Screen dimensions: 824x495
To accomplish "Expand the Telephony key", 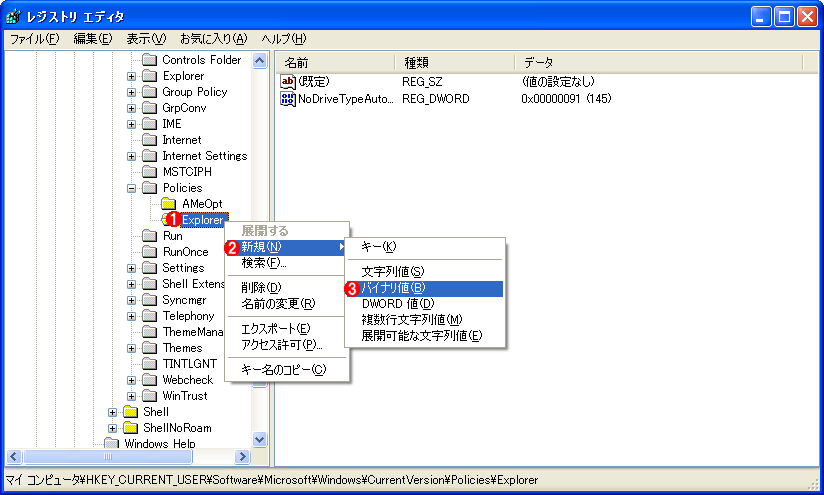I will tap(131, 316).
